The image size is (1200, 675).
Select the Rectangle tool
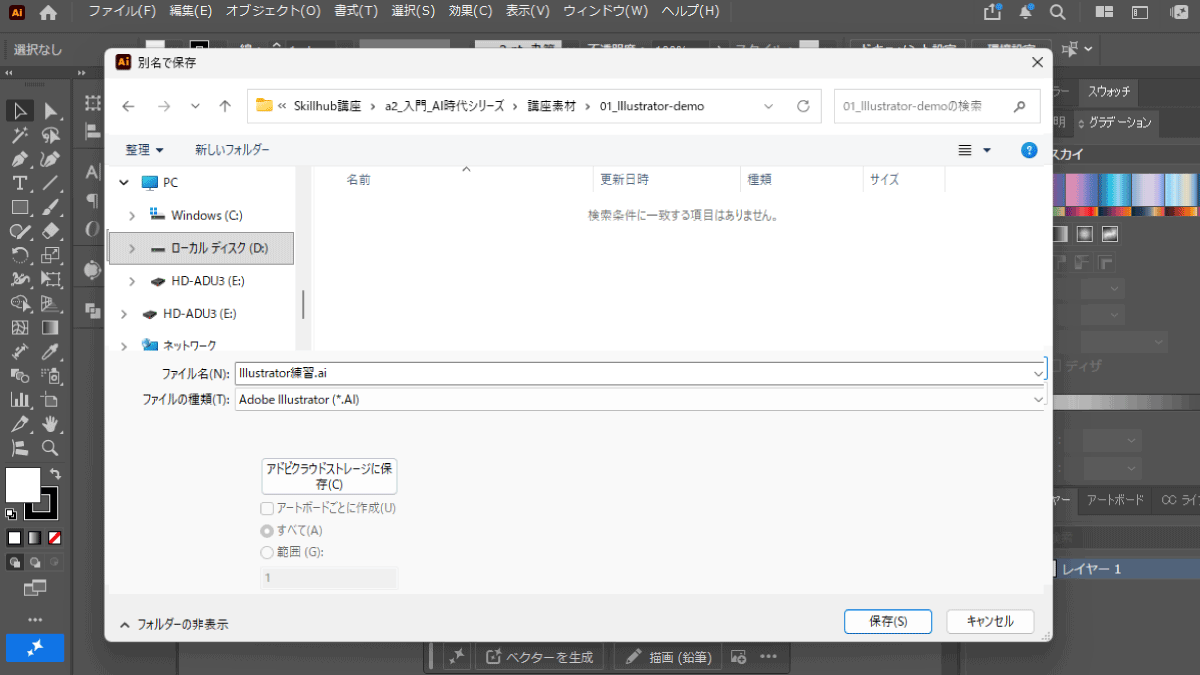pyautogui.click(x=19, y=207)
